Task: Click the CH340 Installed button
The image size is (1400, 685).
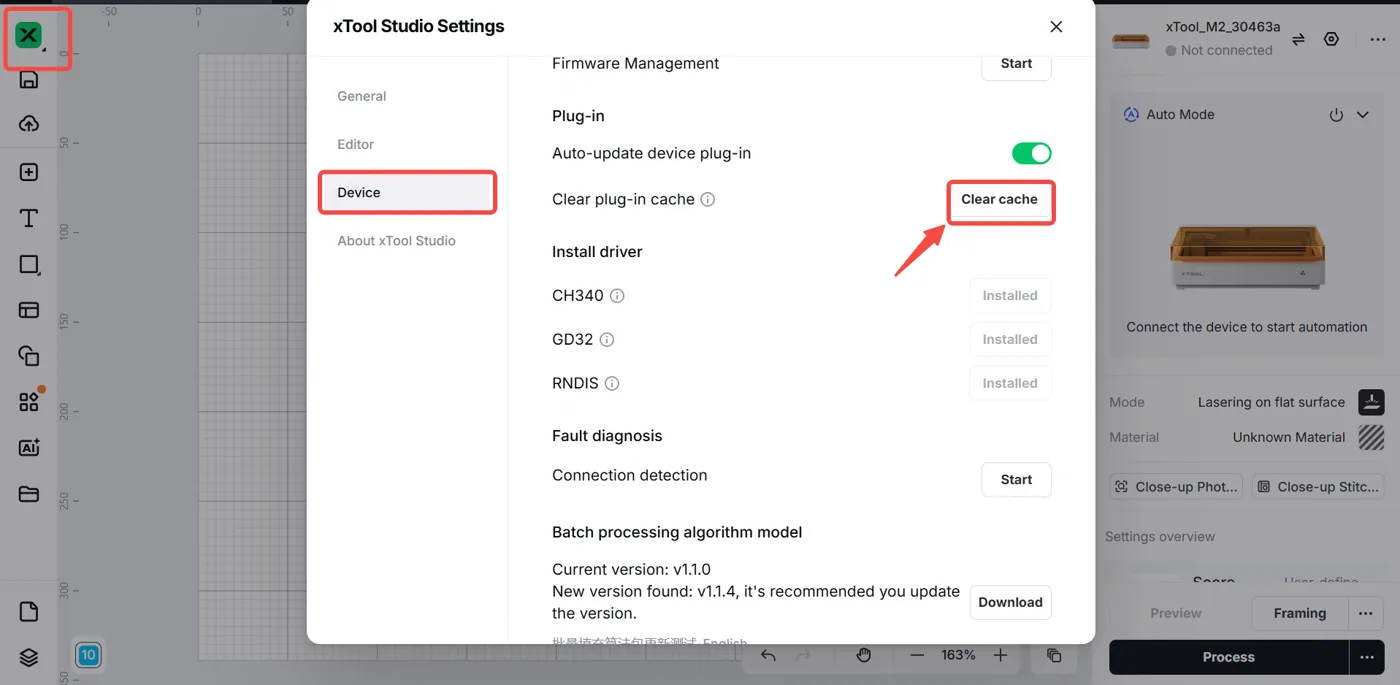Action: tap(1010, 296)
